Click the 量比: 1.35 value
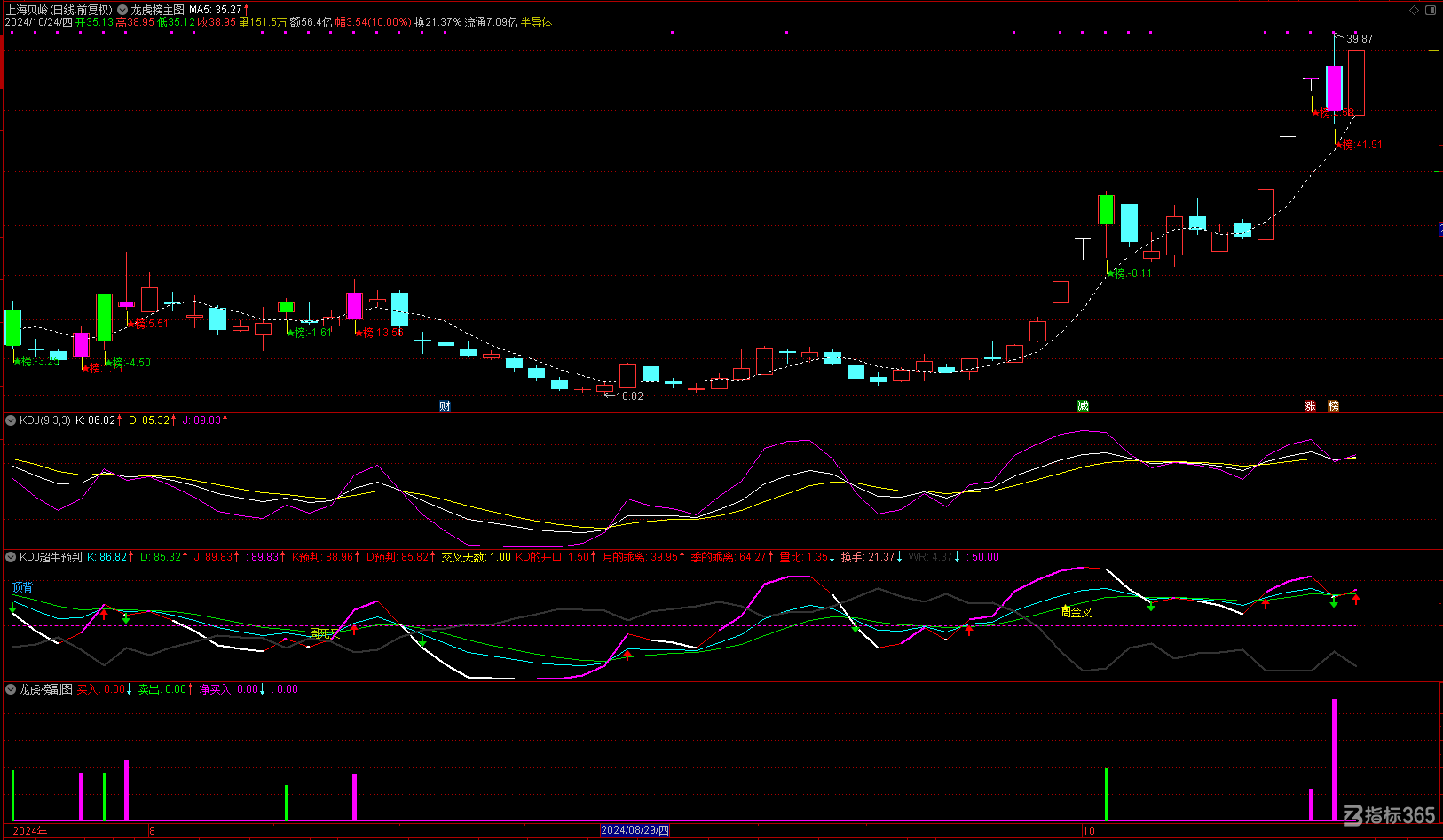Viewport: 1443px width, 840px height. coord(808,557)
